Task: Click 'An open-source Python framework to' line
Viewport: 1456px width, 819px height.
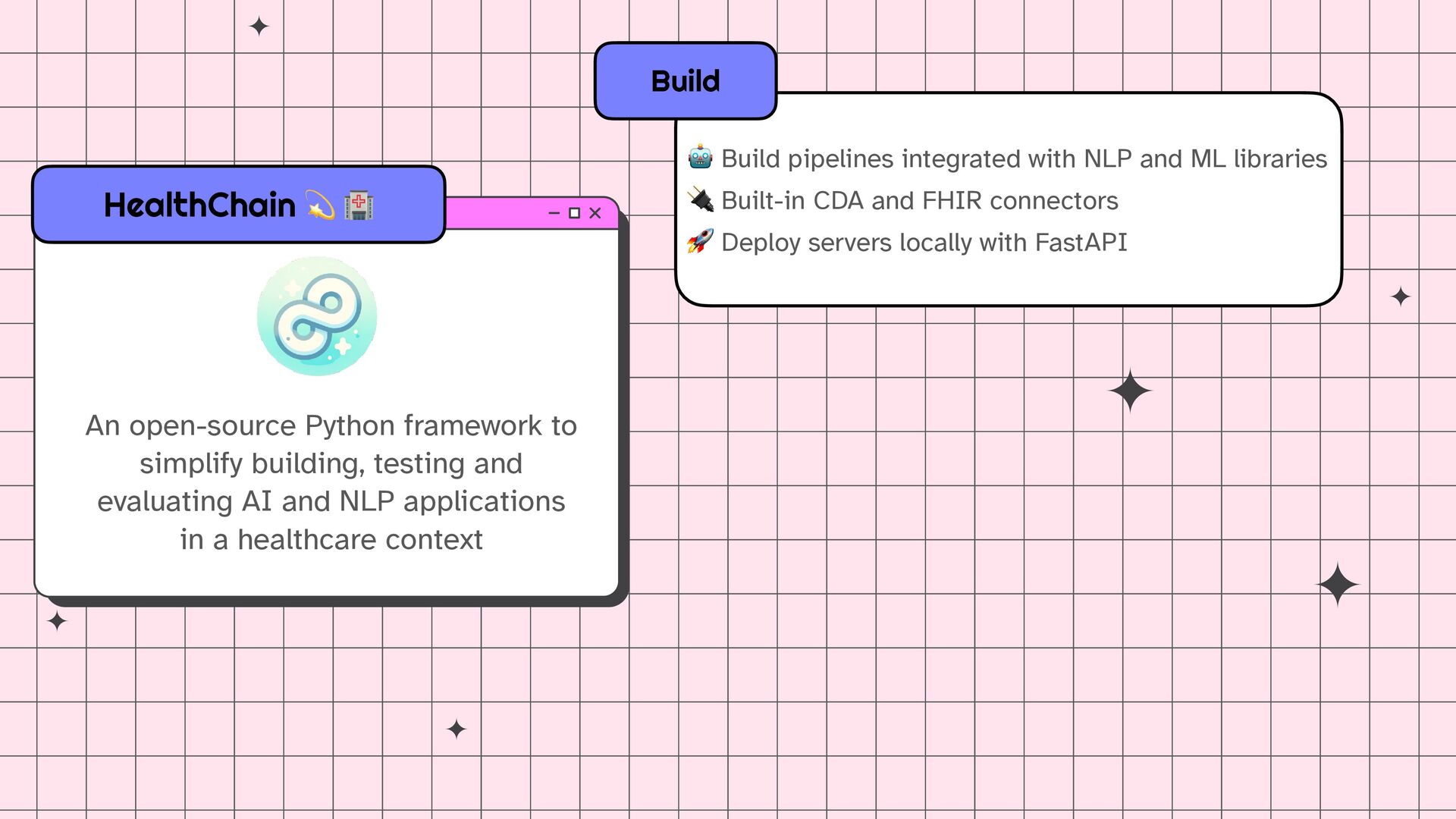Action: [331, 425]
